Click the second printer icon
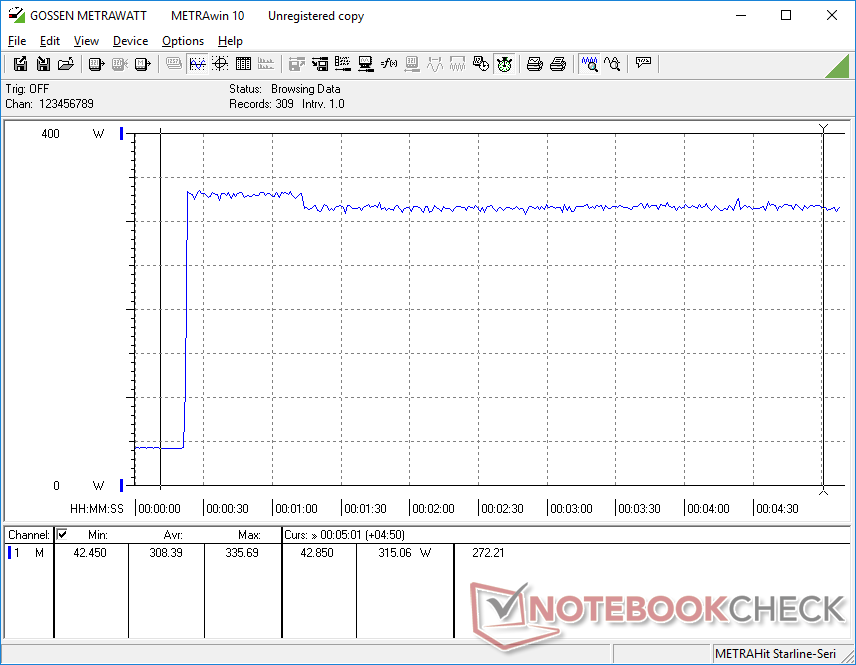The width and height of the screenshot is (856, 665). 557,64
